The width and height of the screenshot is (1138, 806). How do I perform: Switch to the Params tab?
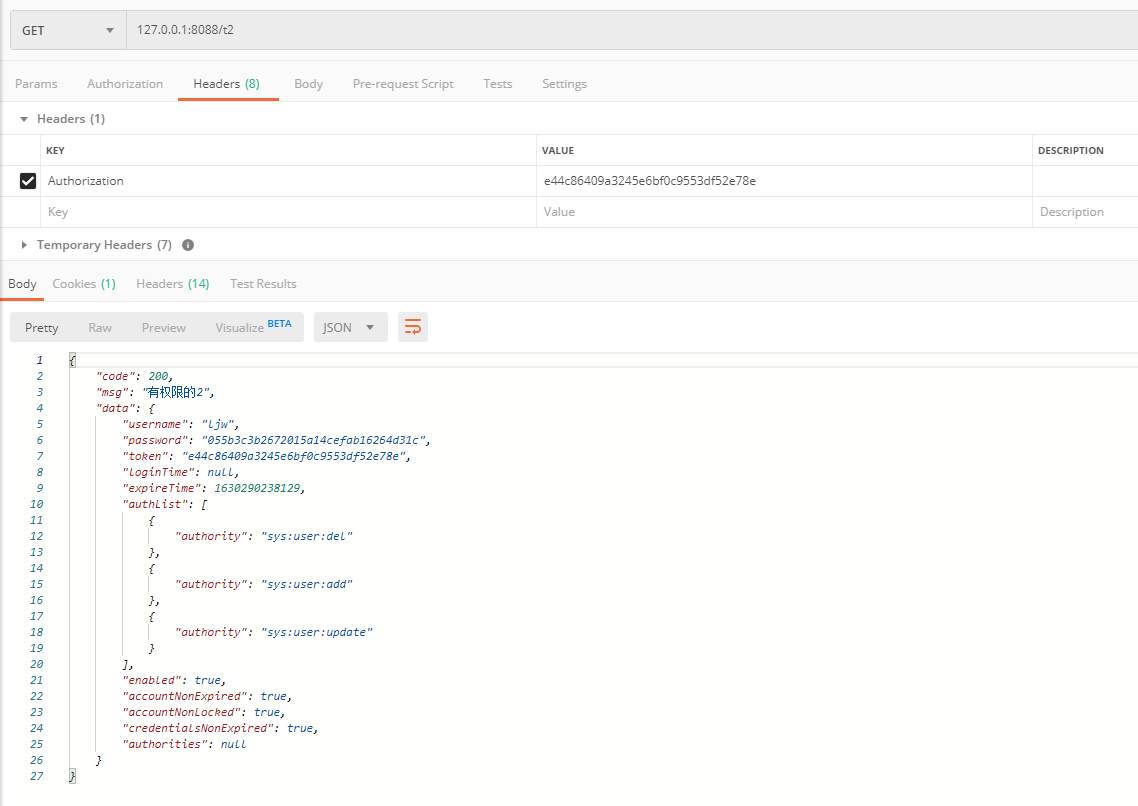click(36, 84)
